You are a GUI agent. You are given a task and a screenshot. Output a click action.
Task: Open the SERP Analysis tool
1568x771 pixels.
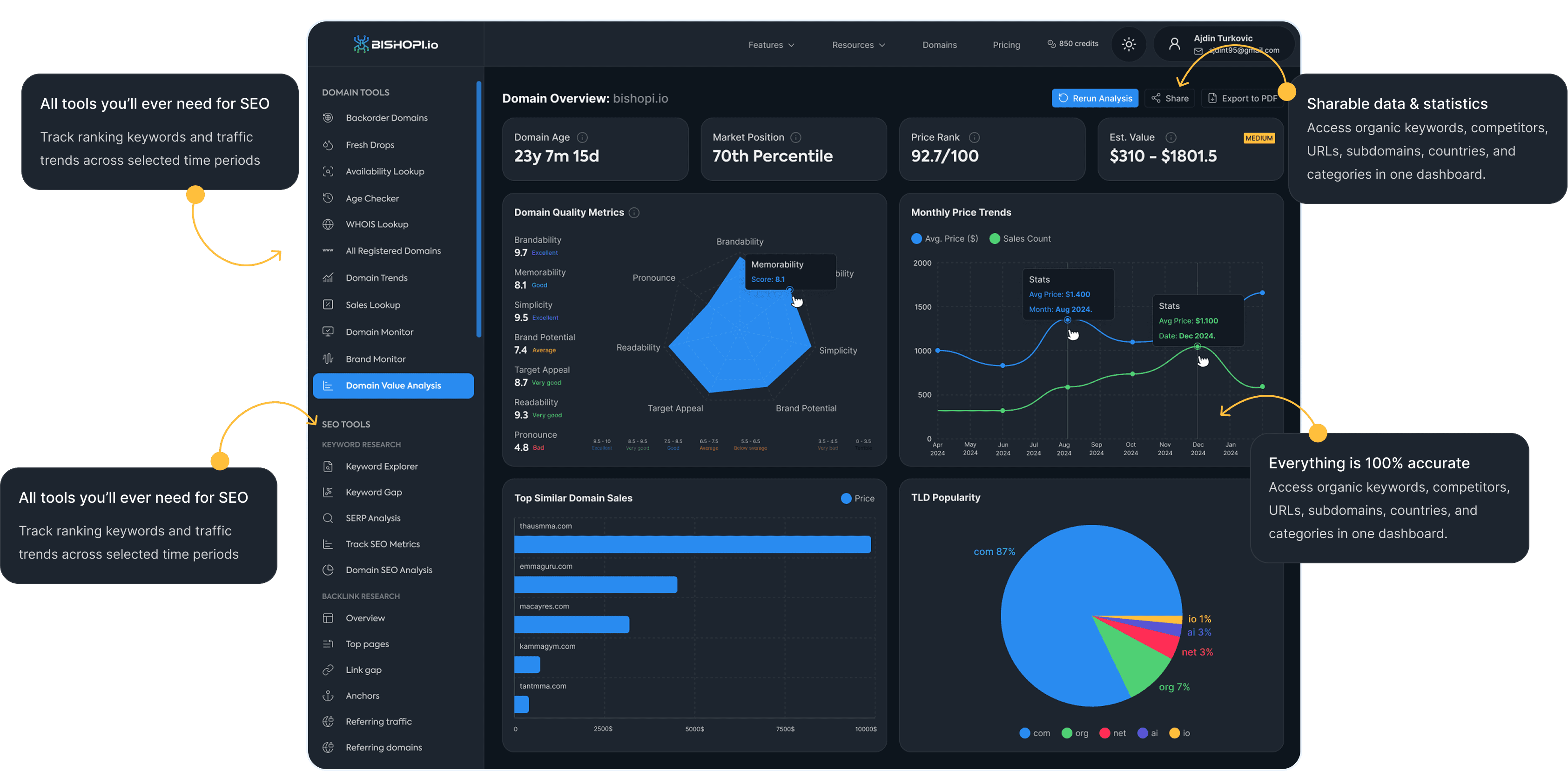(373, 518)
